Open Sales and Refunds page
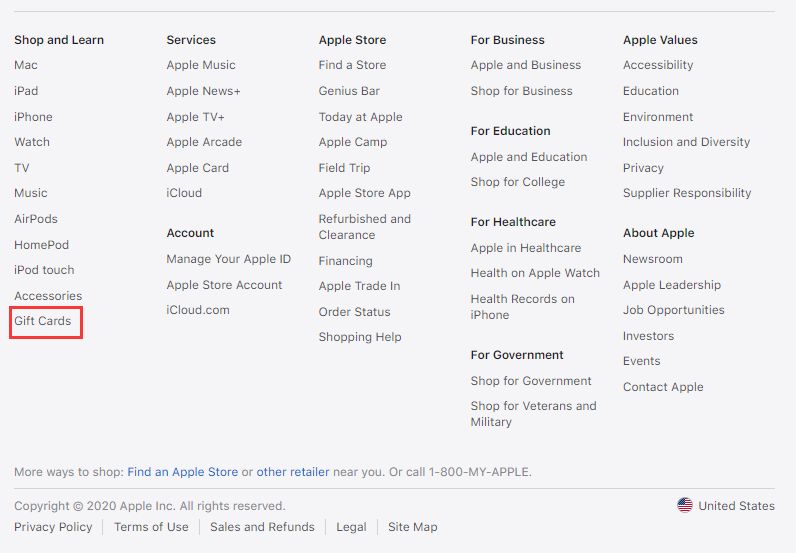This screenshot has width=796, height=553. (262, 527)
